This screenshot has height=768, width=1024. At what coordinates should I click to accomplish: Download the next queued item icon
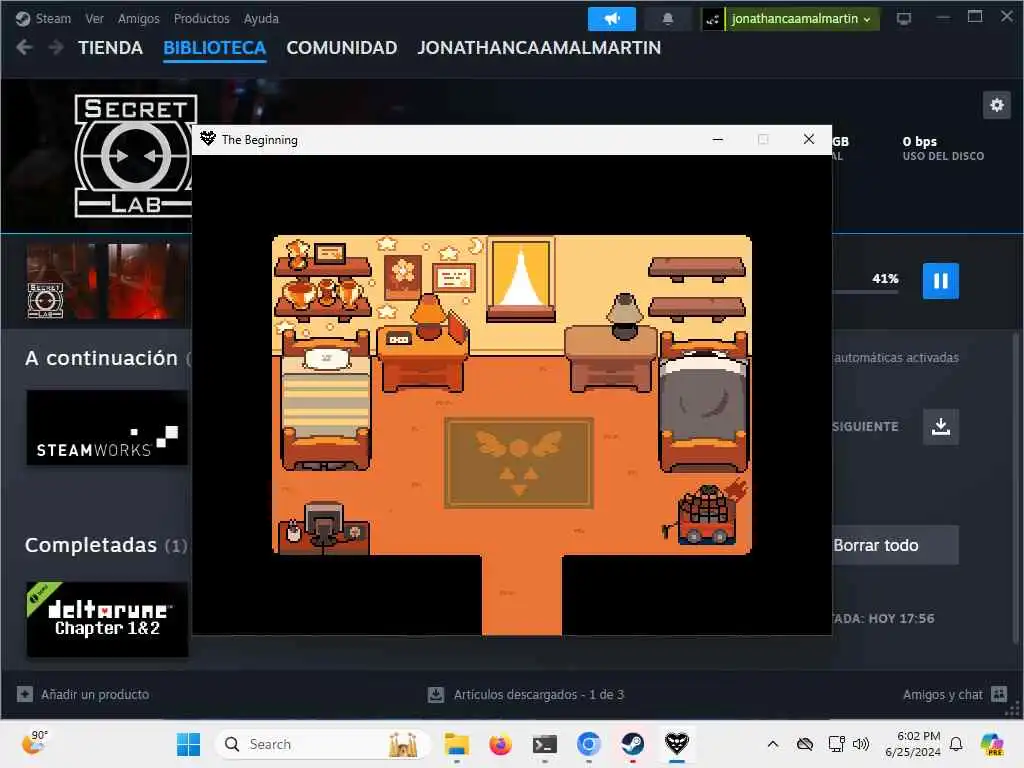pos(940,426)
